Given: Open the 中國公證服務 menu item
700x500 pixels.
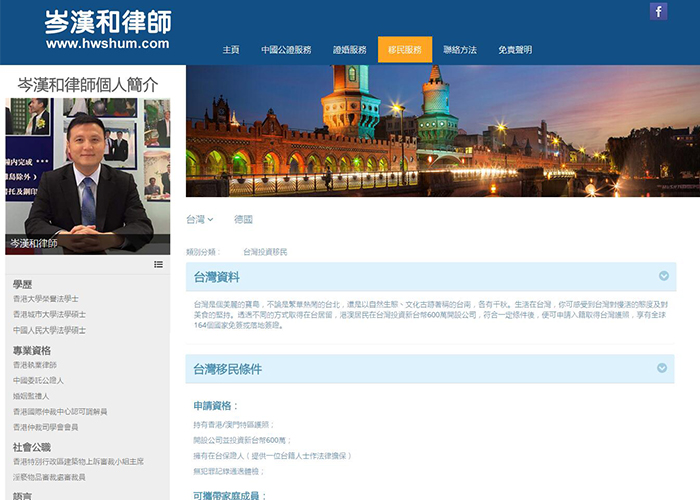Looking at the screenshot, I should tap(286, 49).
